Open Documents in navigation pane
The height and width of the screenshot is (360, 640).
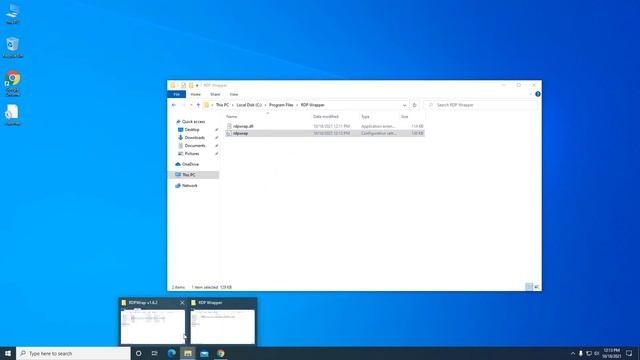pyautogui.click(x=195, y=146)
